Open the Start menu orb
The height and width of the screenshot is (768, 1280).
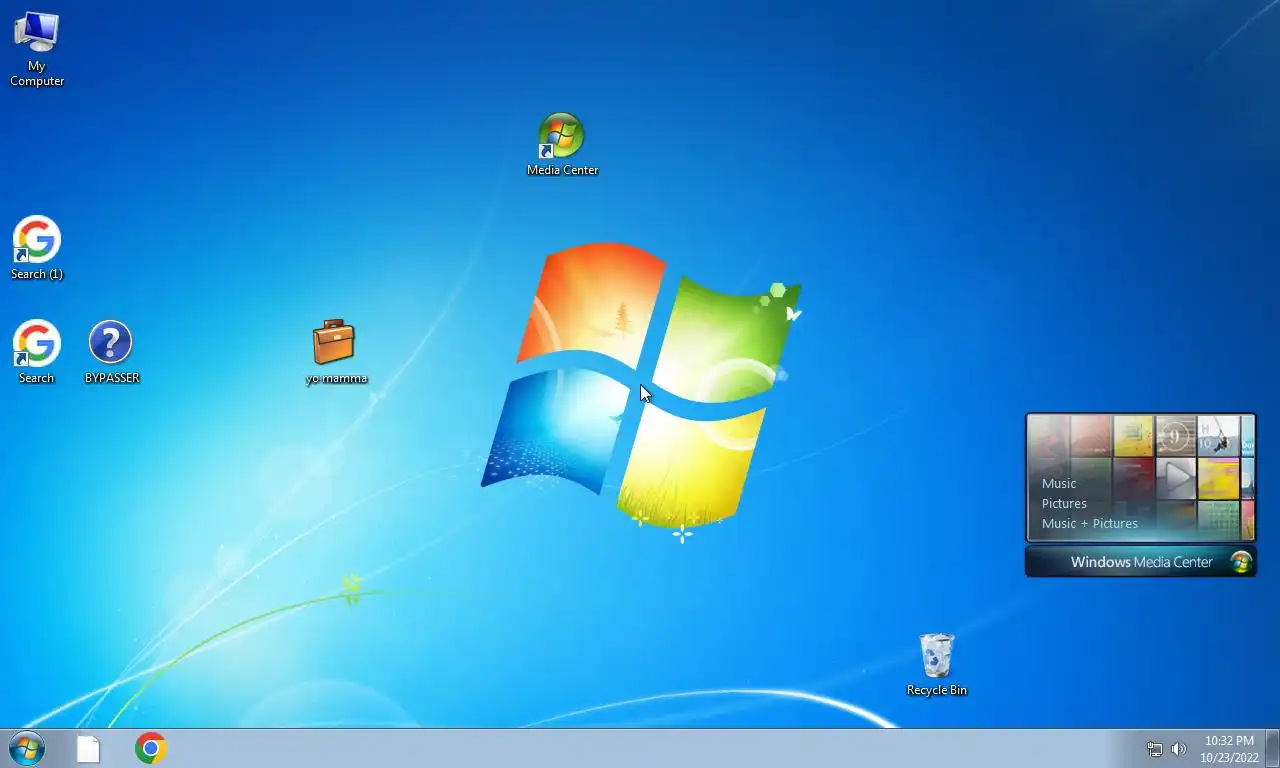[x=27, y=748]
